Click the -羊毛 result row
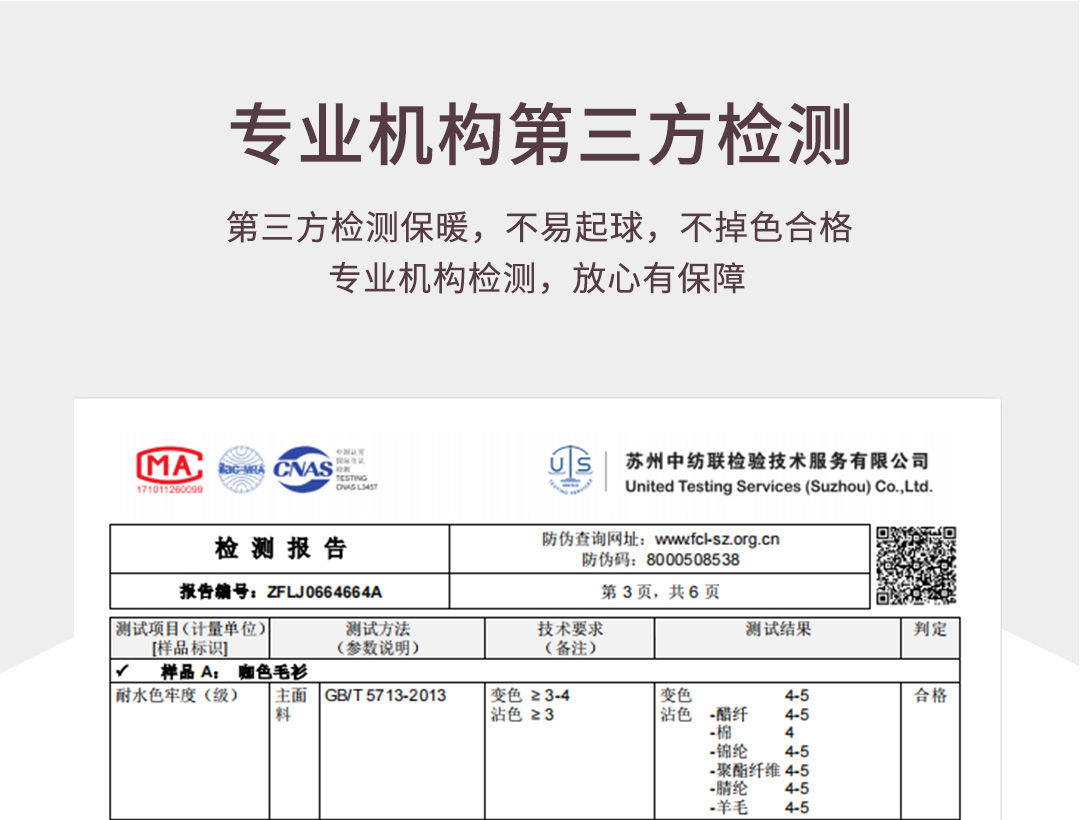 (x=759, y=808)
